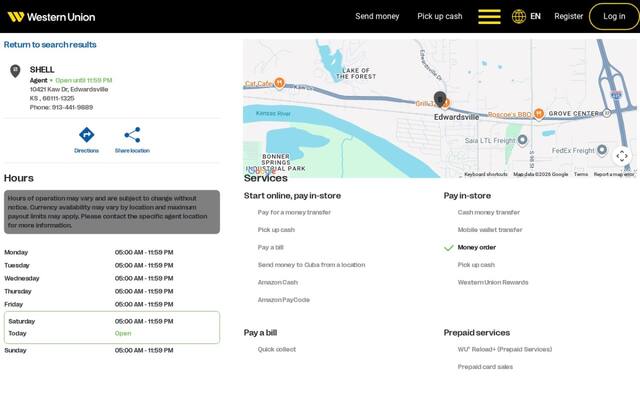Click the SHELL agent name heading
This screenshot has width=640, height=400.
(x=42, y=69)
